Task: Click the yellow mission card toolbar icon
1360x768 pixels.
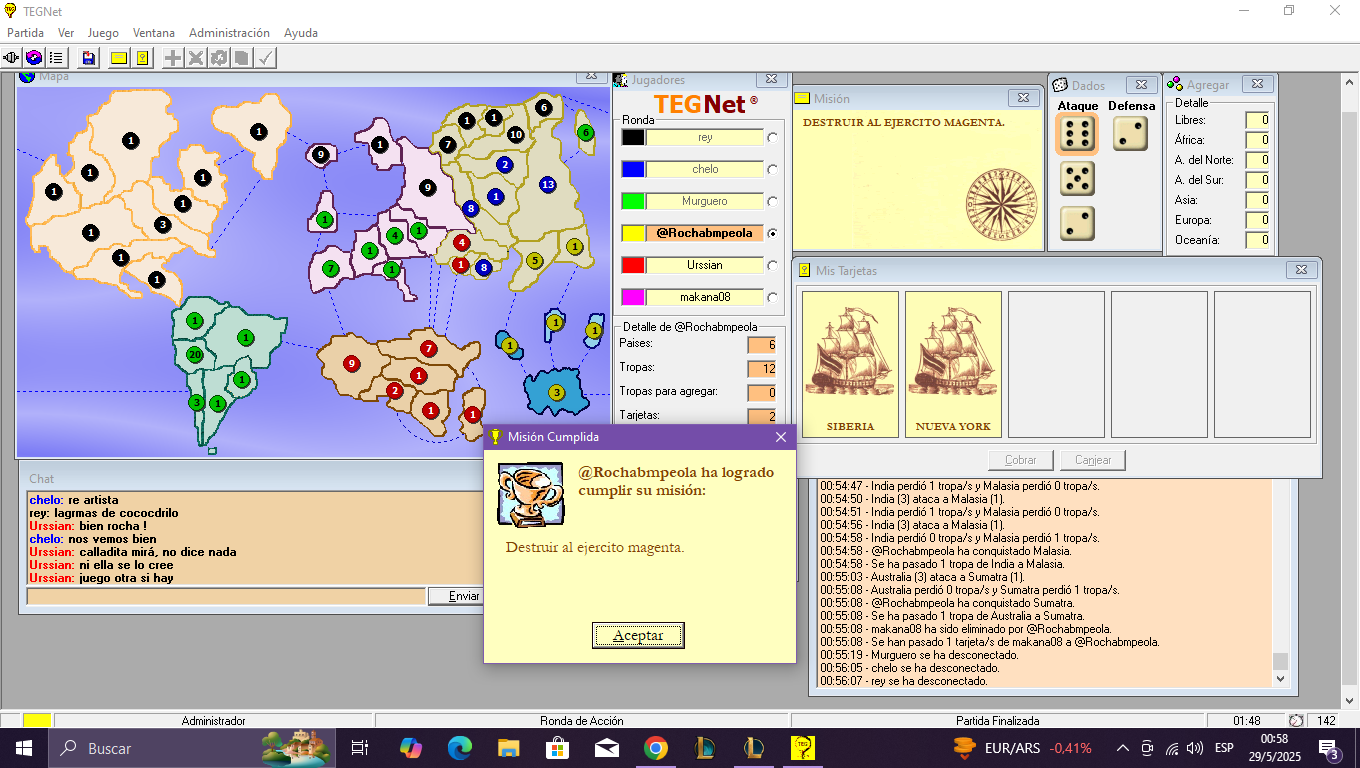Action: [143, 58]
